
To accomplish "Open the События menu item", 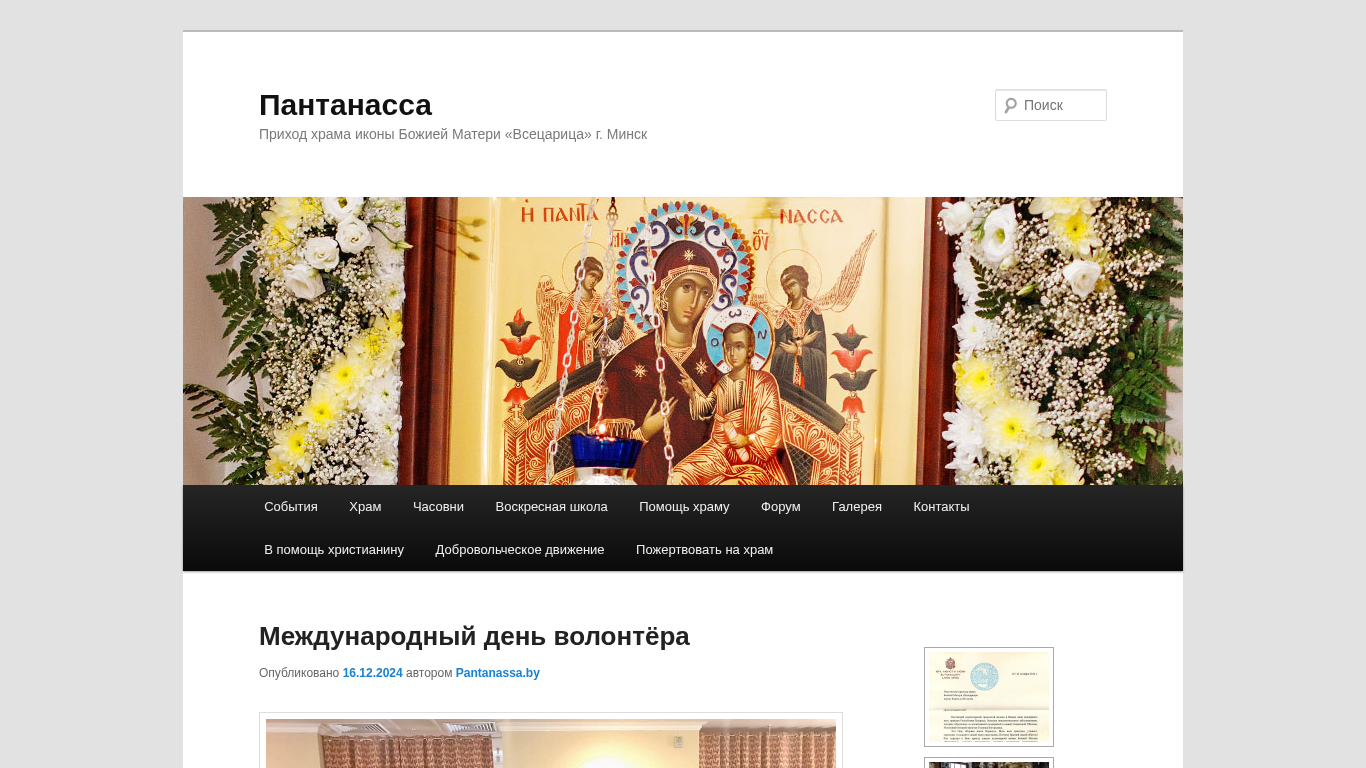I will pyautogui.click(x=291, y=506).
